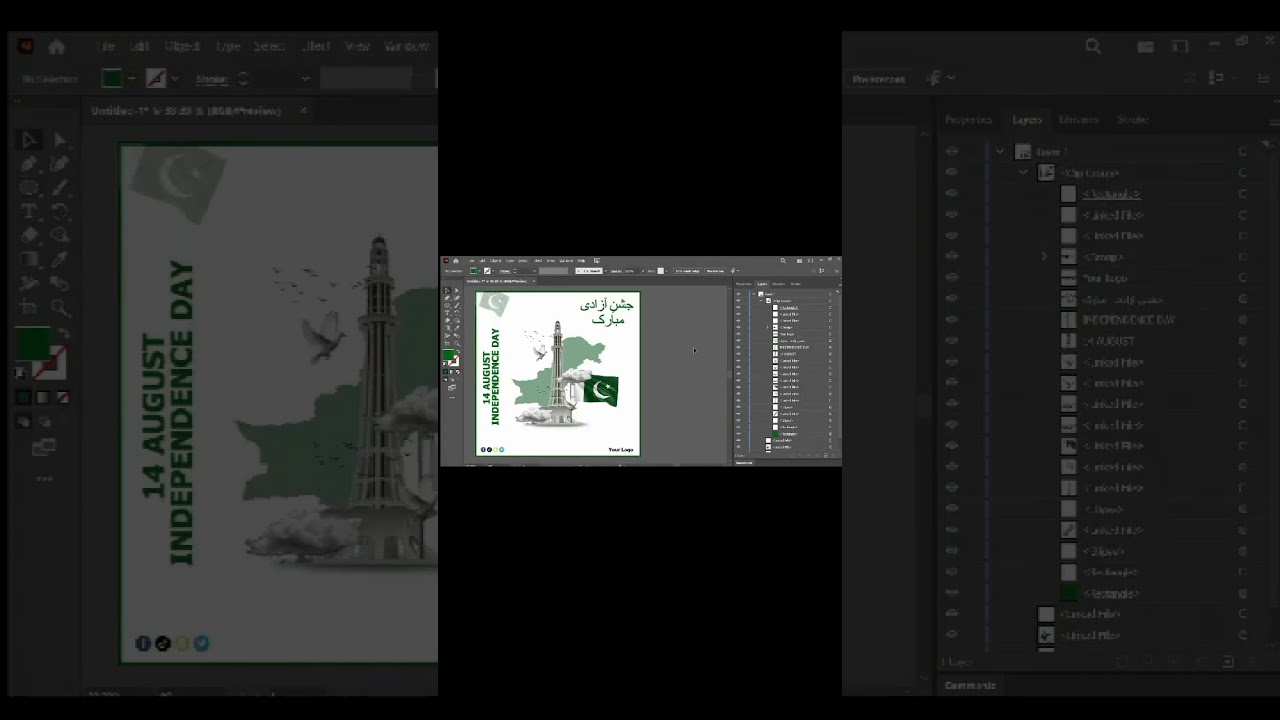Screen dimensions: 1280x720
Task: Toggle visibility of the Clip Group
Action: tap(951, 173)
